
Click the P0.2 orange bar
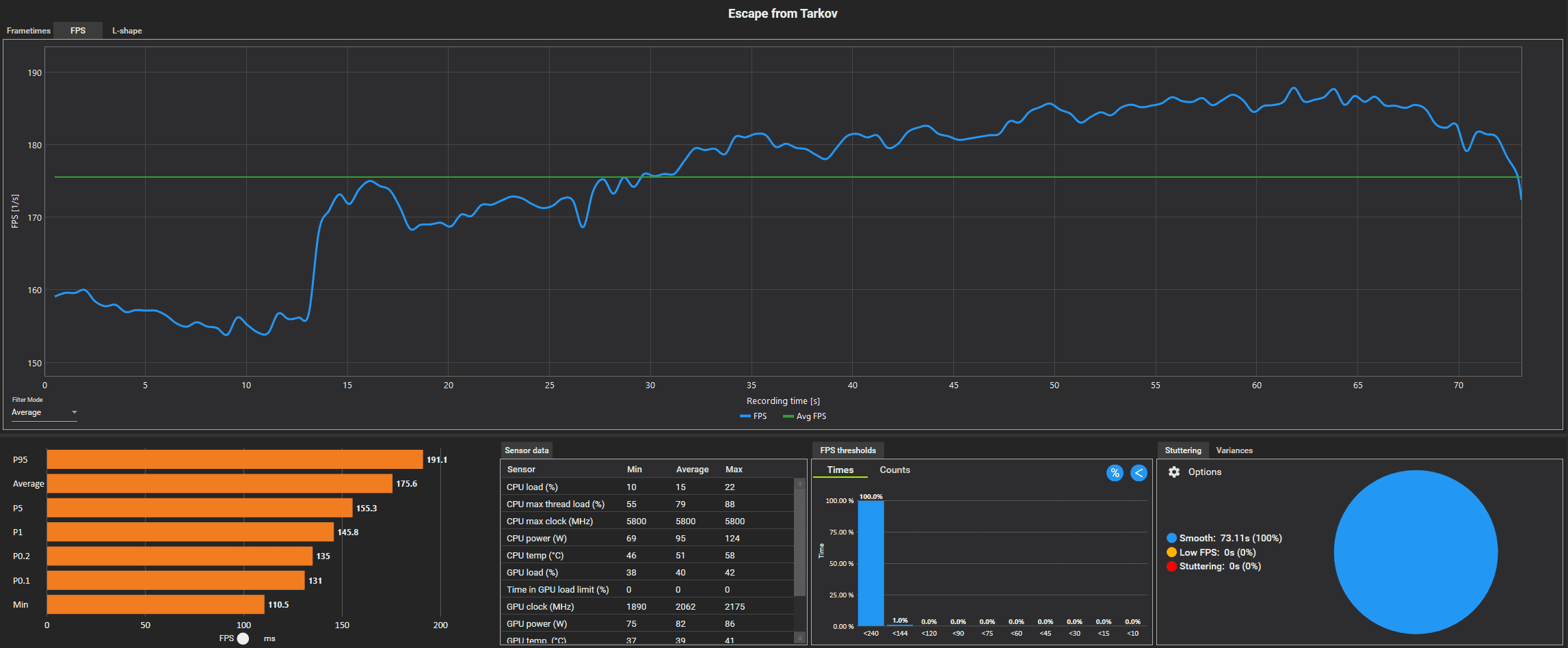180,556
